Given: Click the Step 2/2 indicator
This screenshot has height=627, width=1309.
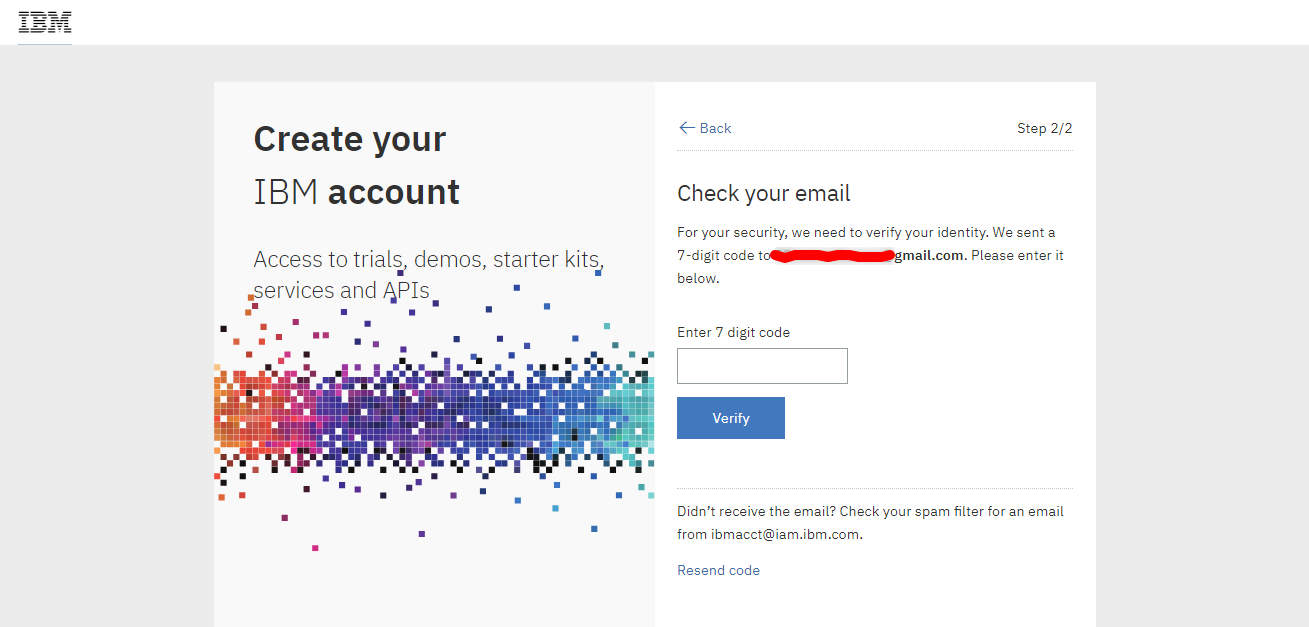Looking at the screenshot, I should (1044, 128).
